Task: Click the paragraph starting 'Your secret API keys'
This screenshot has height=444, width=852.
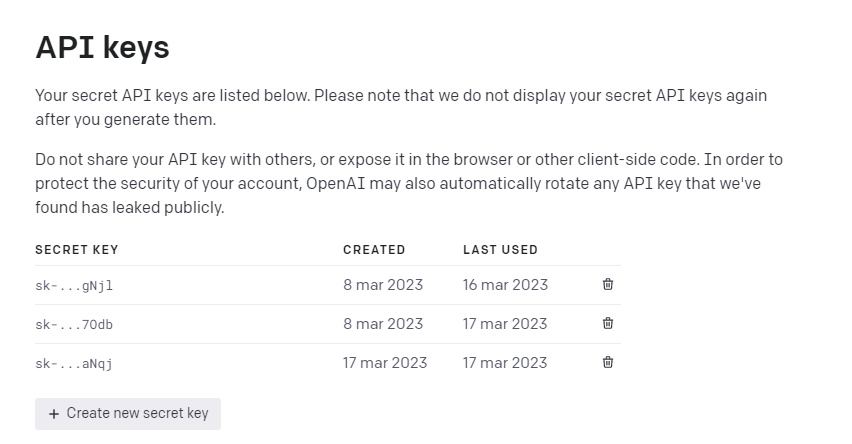Action: (400, 107)
